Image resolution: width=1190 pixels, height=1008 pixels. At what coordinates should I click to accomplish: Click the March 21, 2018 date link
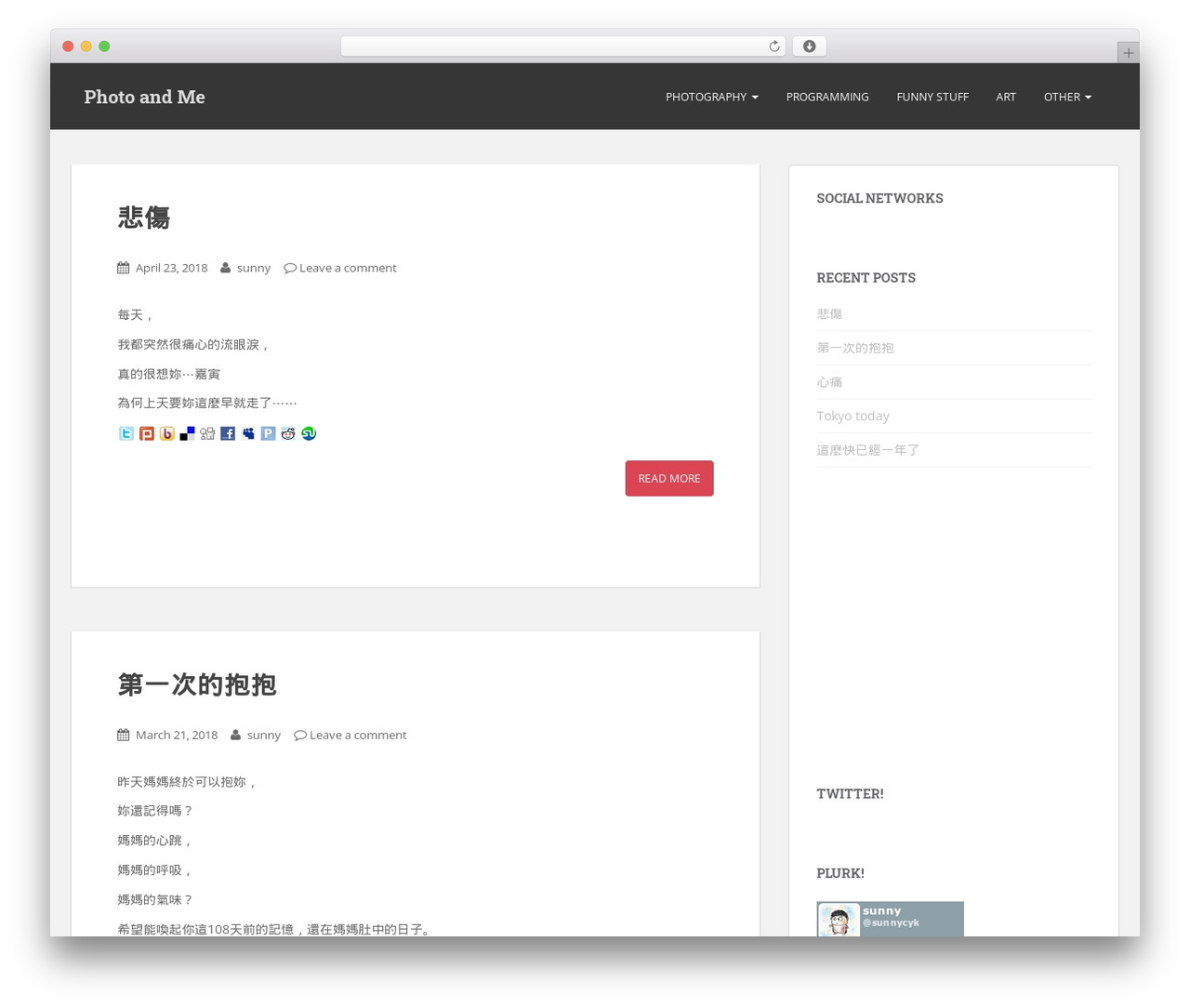[x=177, y=735]
